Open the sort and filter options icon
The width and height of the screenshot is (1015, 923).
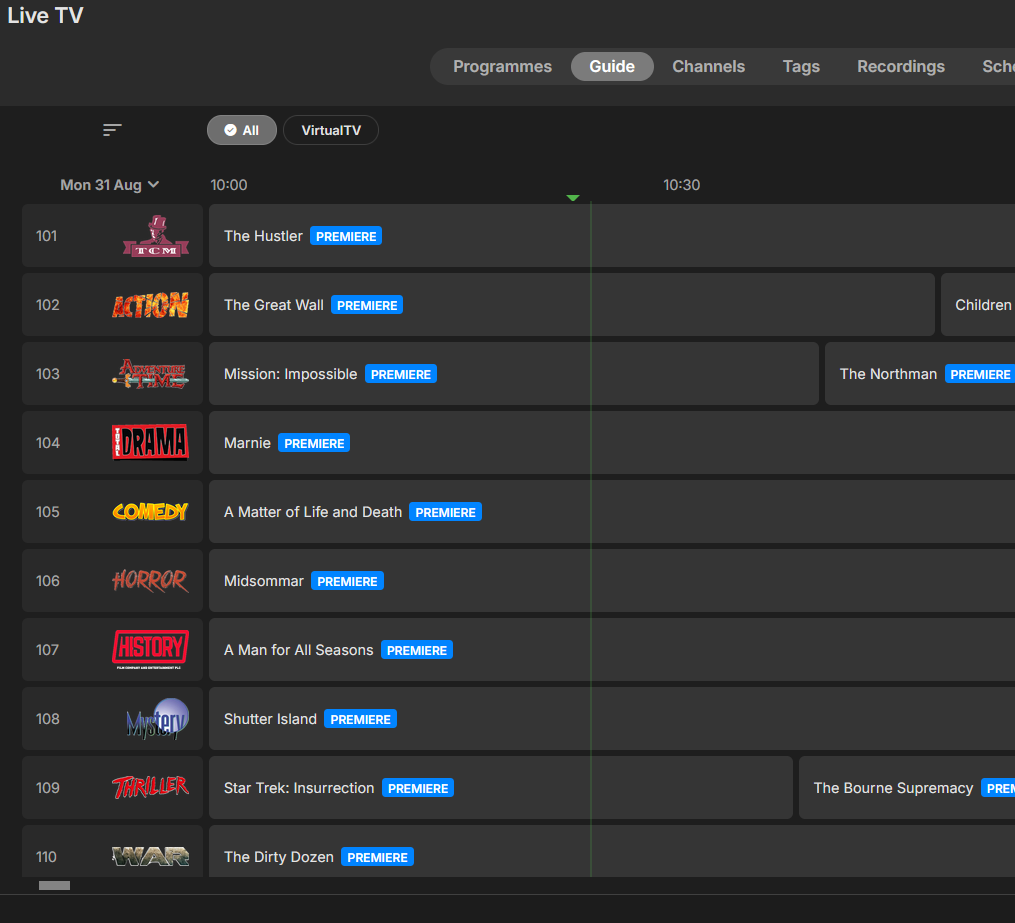[112, 130]
